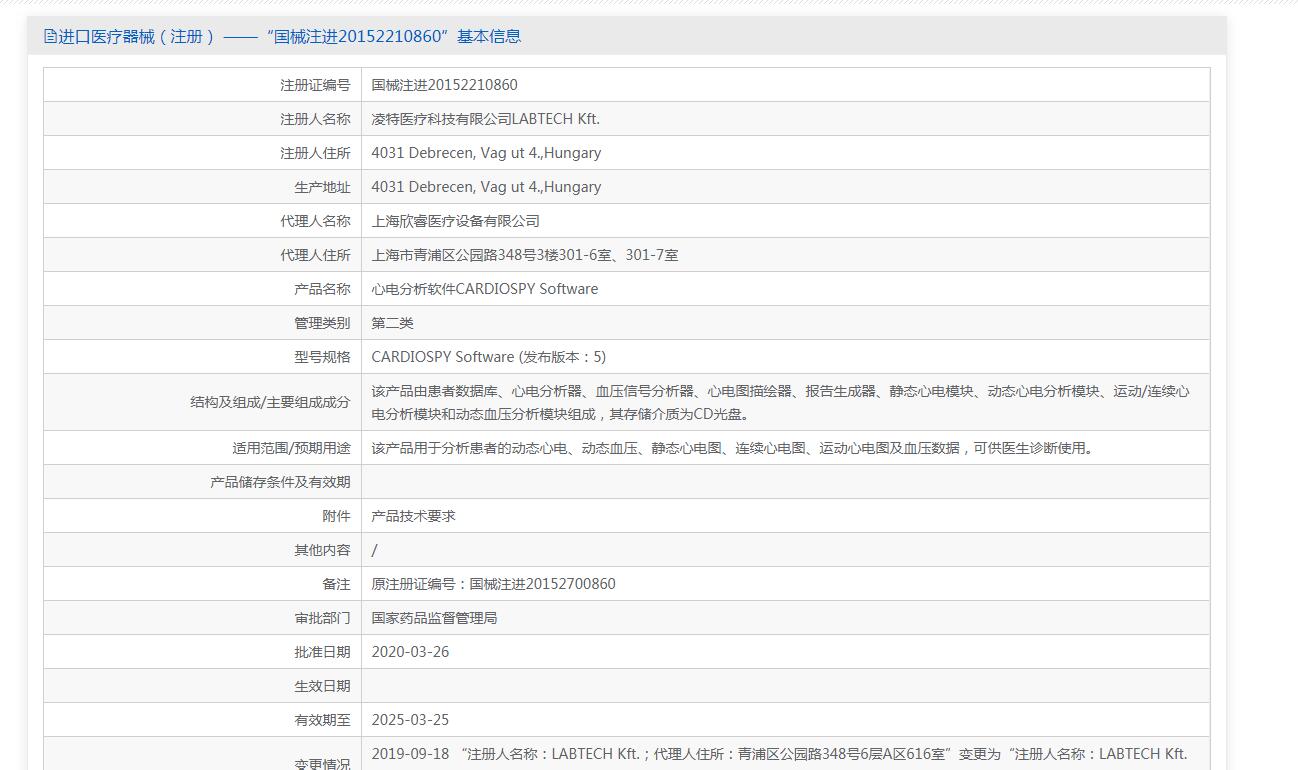Click the value 上海欣睿医疗设备有限公司
This screenshot has width=1298, height=770.
click(x=456, y=221)
